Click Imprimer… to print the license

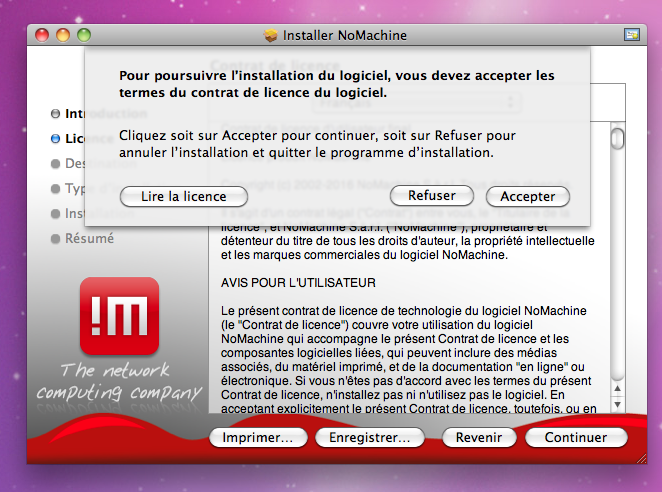tap(258, 437)
